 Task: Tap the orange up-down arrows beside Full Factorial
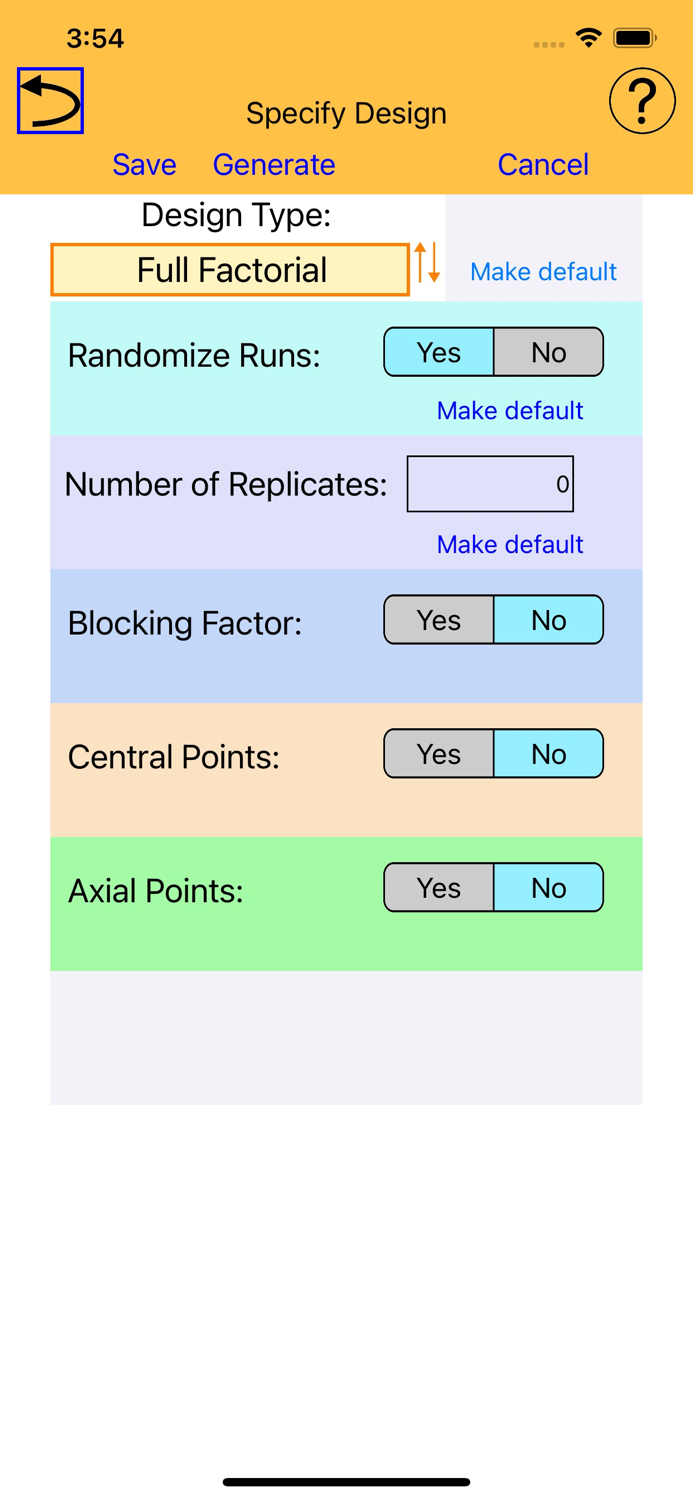point(428,268)
